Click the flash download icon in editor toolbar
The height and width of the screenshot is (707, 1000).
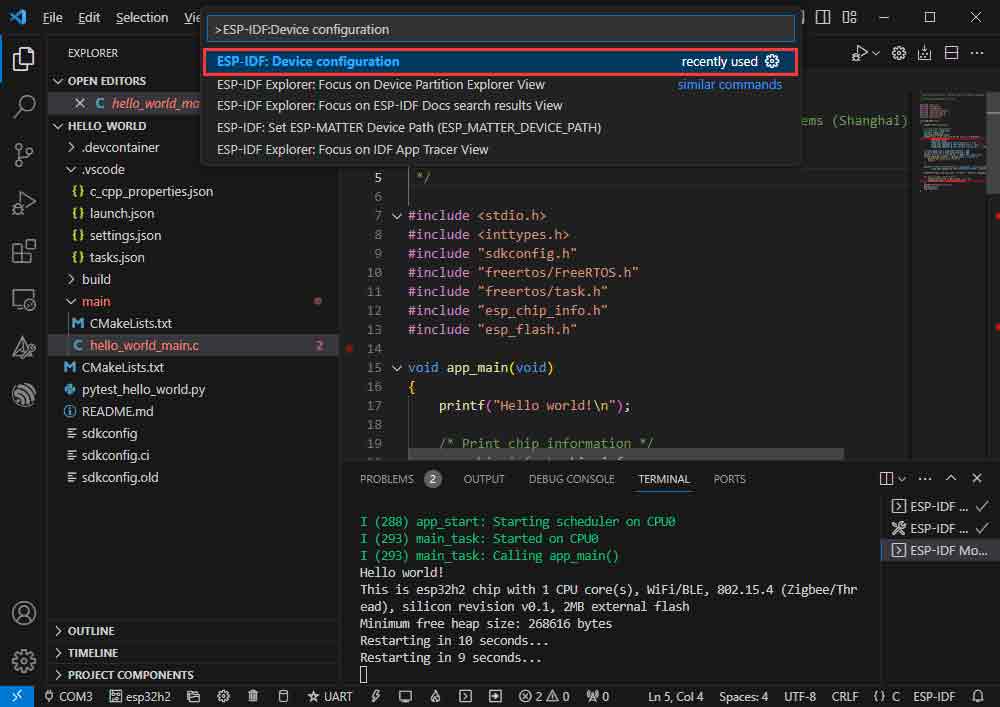925,54
